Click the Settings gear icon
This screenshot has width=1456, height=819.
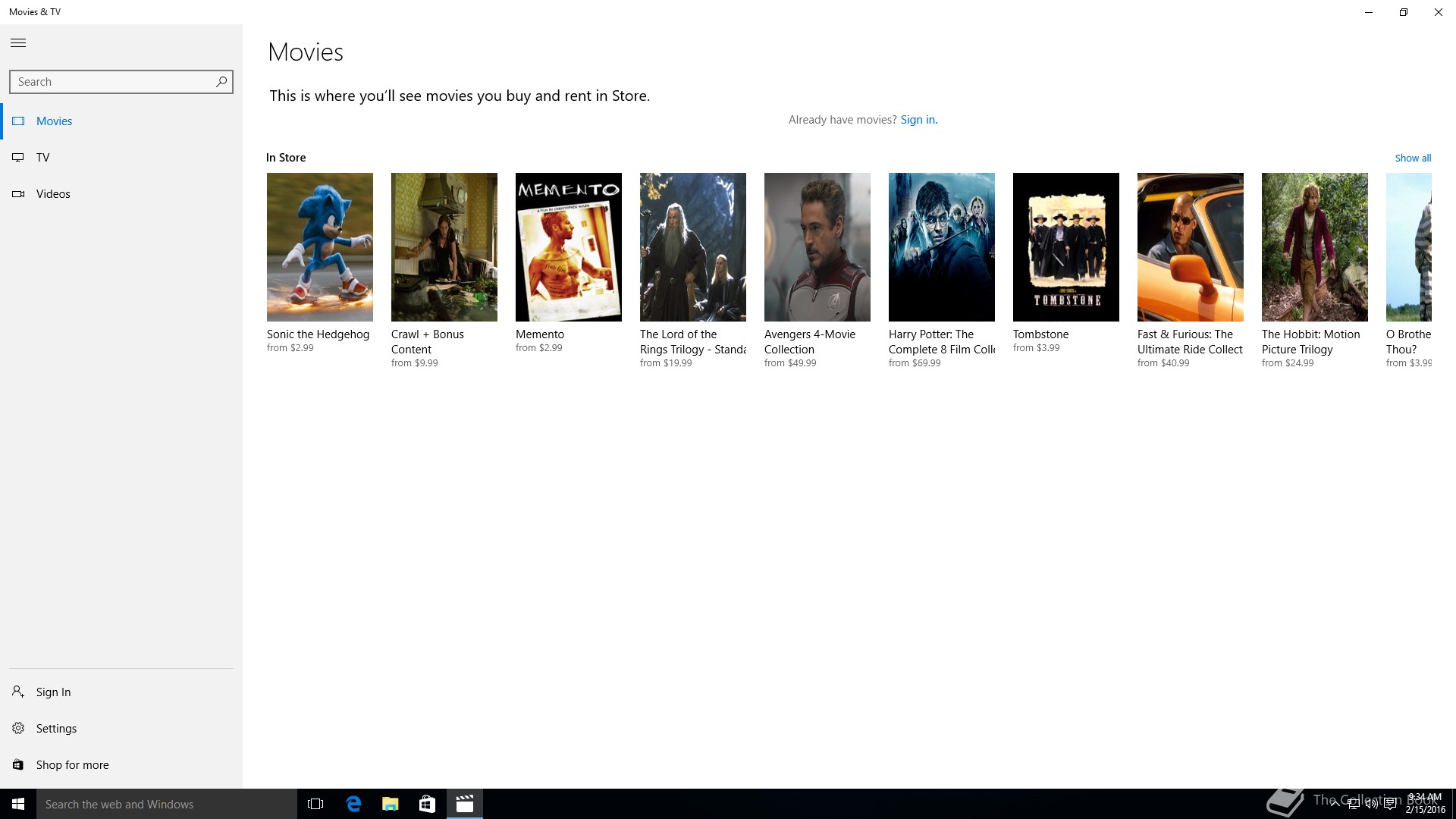point(18,728)
